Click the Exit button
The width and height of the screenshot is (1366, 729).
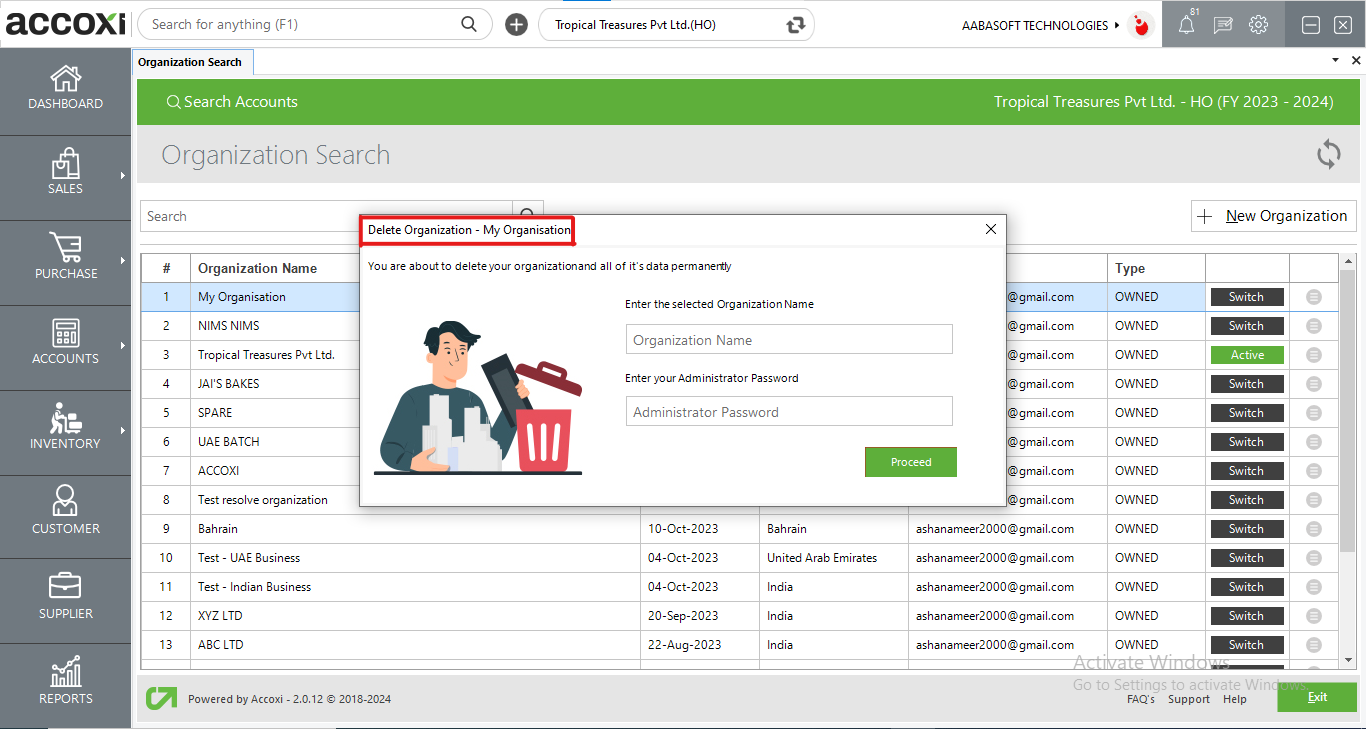click(1317, 697)
